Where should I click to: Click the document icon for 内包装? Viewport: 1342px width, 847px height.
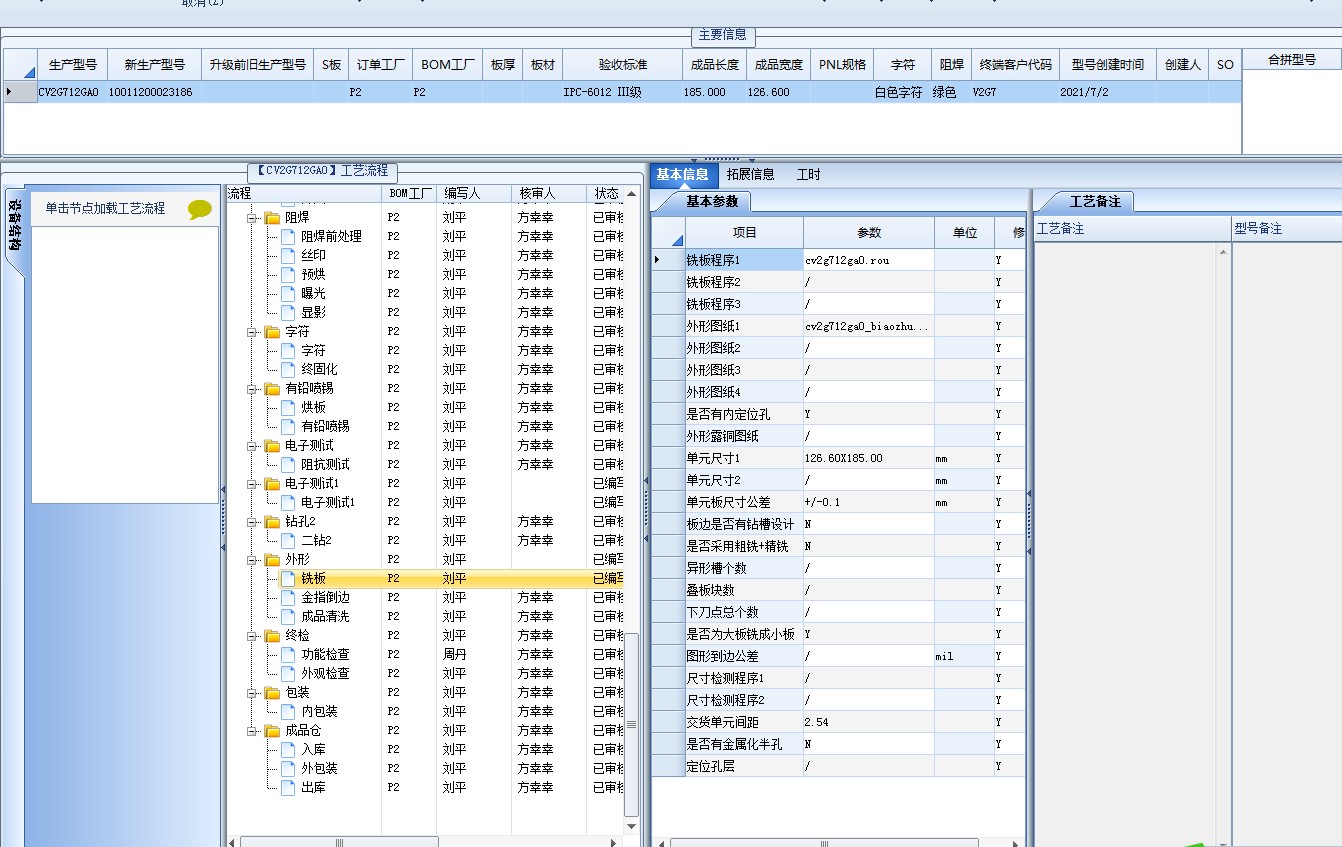(289, 711)
